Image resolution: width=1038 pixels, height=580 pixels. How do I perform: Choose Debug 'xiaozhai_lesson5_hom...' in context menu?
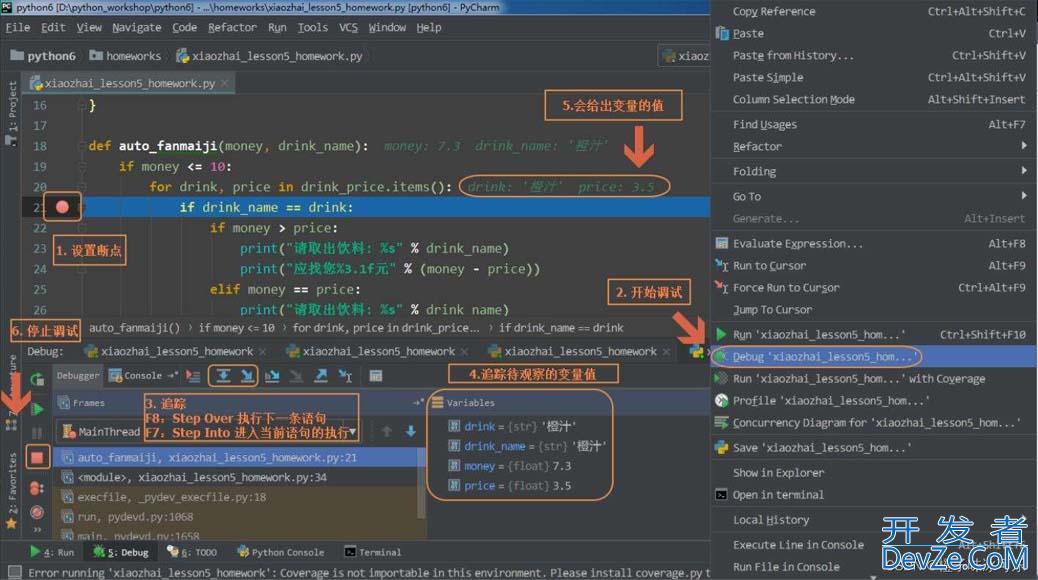pos(874,357)
